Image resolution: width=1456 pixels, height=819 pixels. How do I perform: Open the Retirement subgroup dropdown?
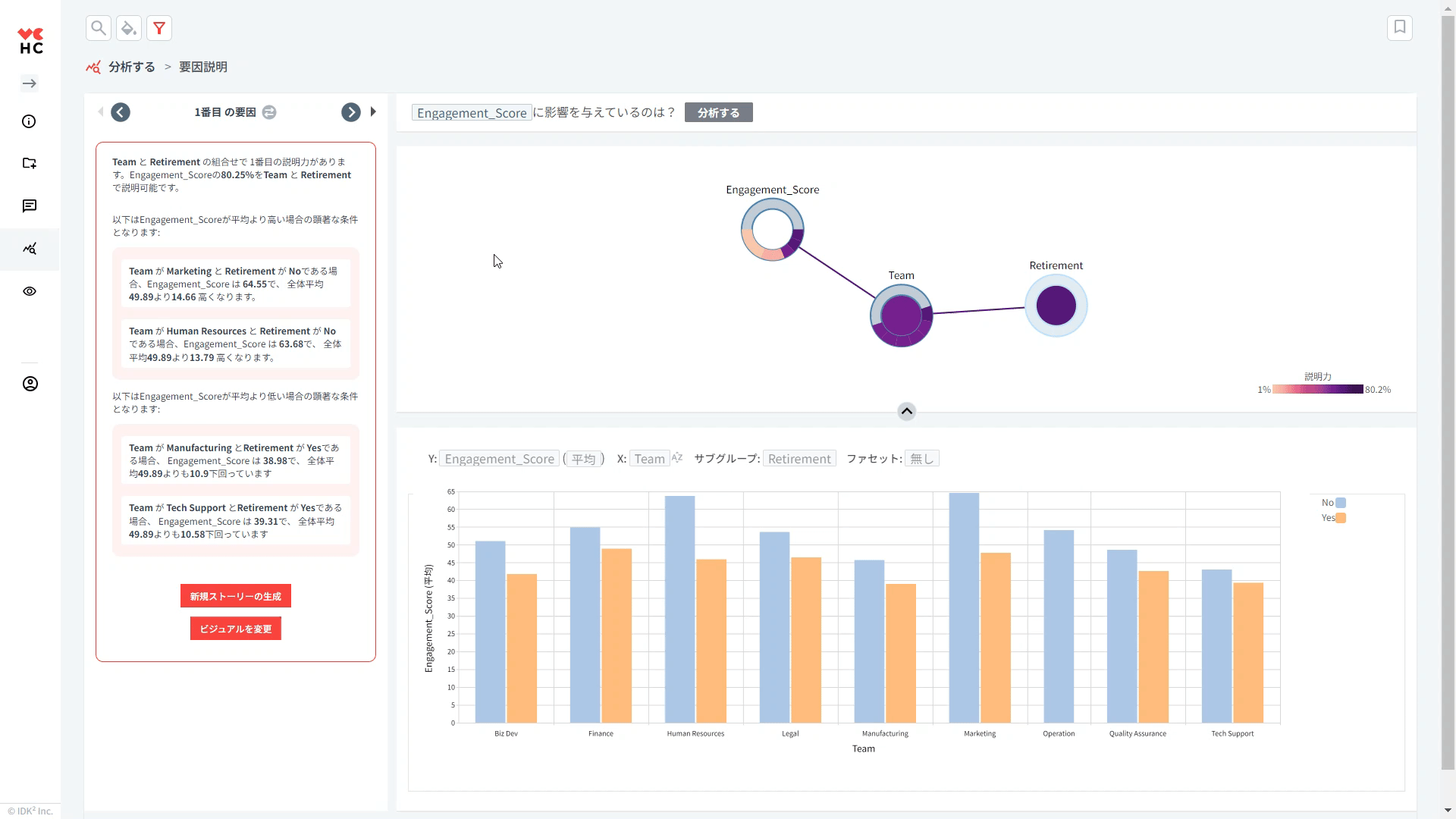coord(799,459)
